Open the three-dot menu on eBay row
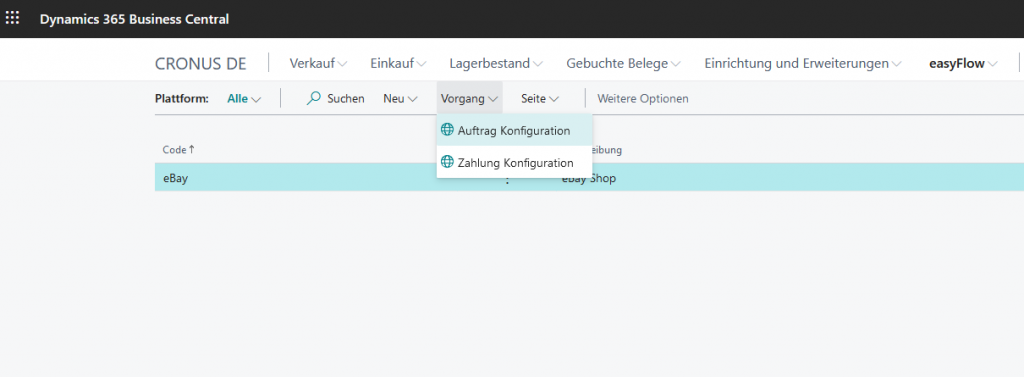The width and height of the screenshot is (1024, 377). pos(507,178)
